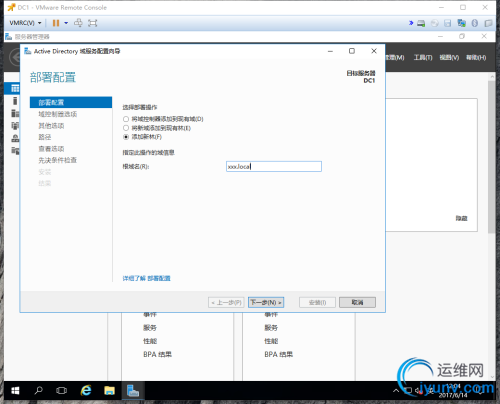Open the 详细了解 部署配置 link

(146, 278)
